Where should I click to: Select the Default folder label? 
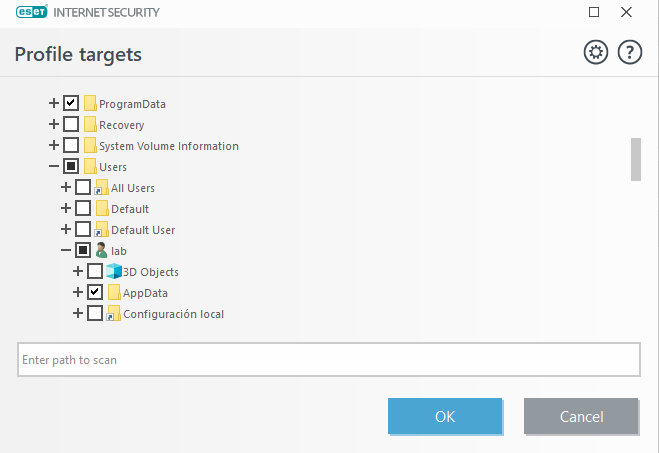pos(130,209)
